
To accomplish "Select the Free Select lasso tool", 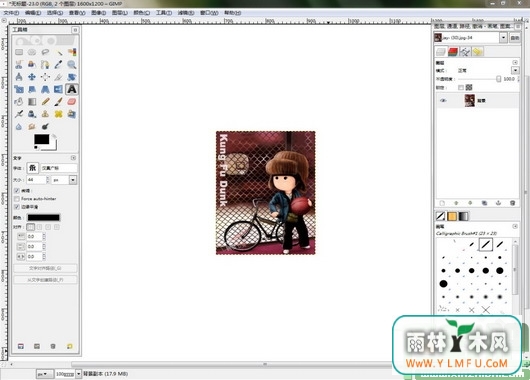I will (45, 52).
